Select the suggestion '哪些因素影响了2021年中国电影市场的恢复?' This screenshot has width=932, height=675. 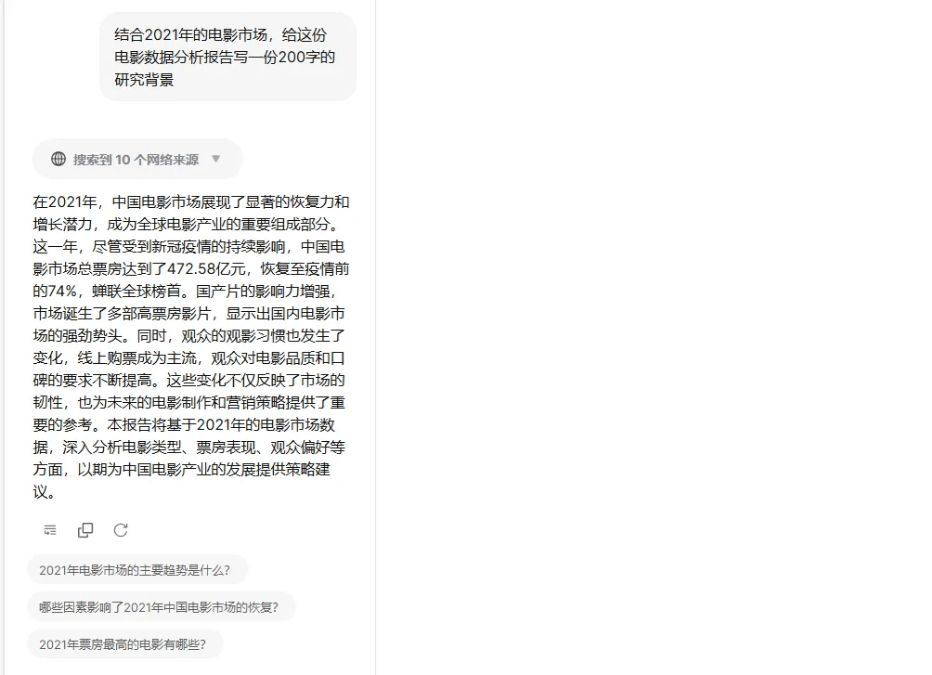point(161,607)
